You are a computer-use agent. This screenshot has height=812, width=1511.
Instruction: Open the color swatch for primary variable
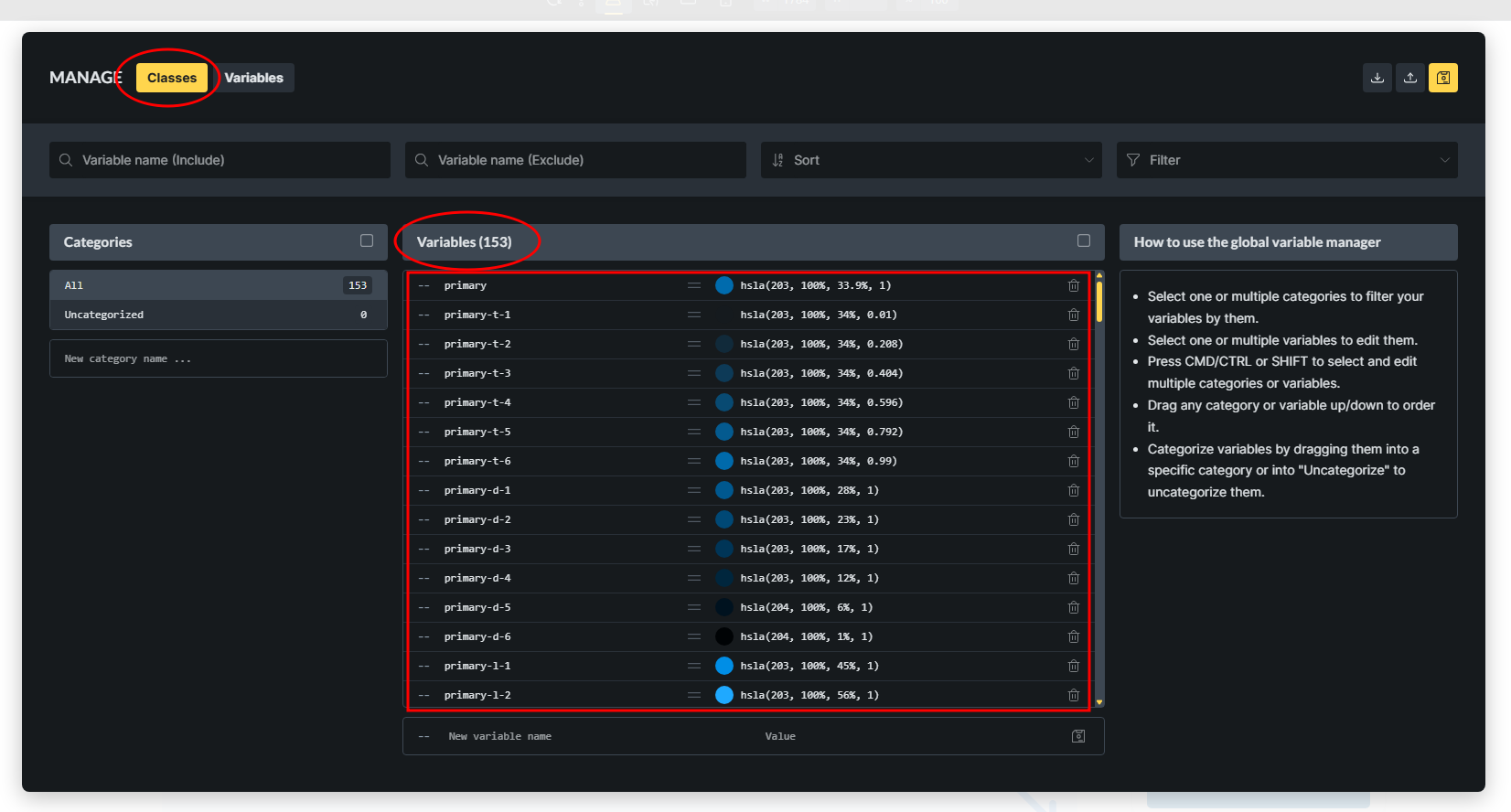tap(724, 285)
